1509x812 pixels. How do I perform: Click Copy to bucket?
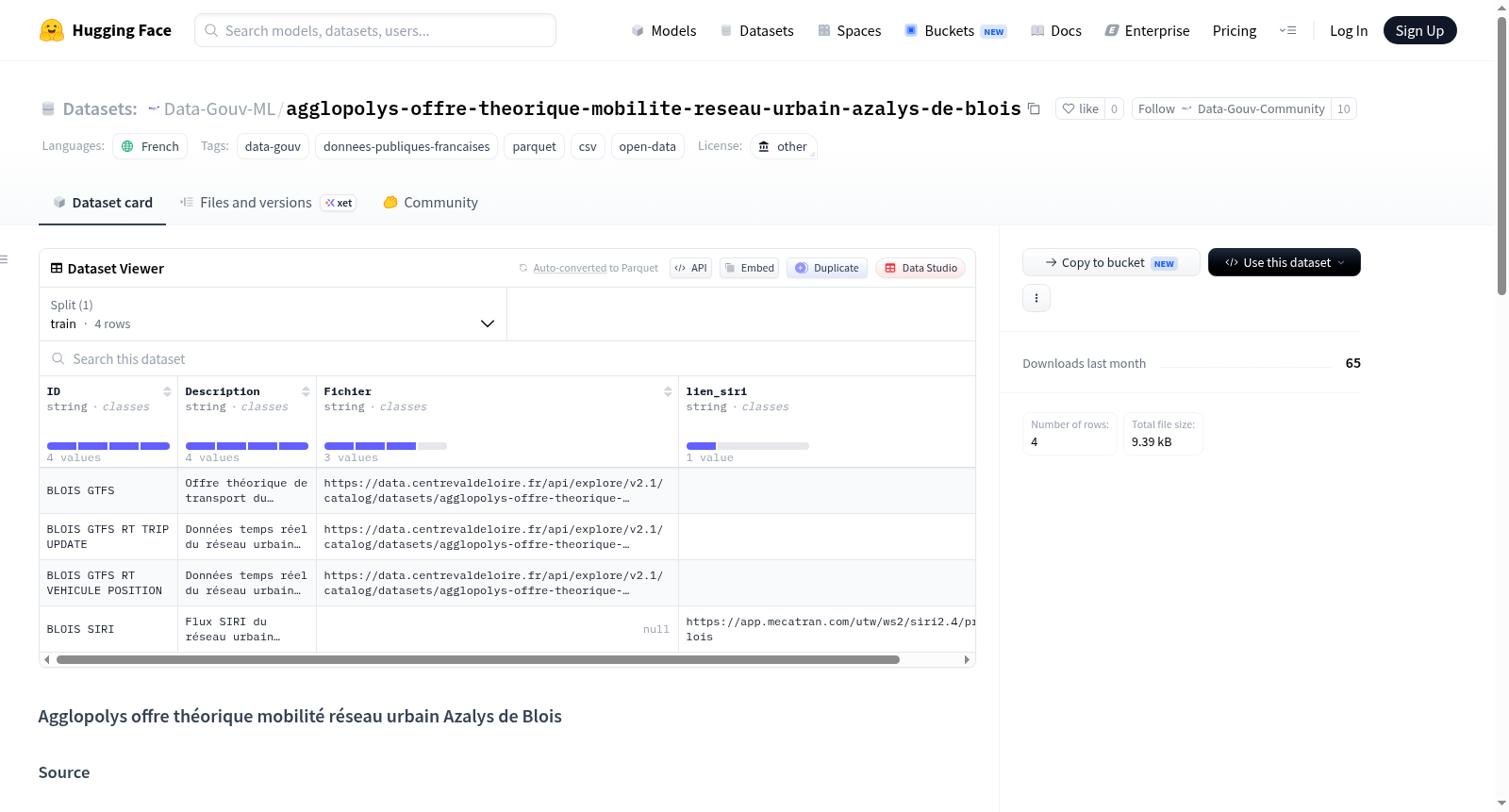coord(1111,262)
